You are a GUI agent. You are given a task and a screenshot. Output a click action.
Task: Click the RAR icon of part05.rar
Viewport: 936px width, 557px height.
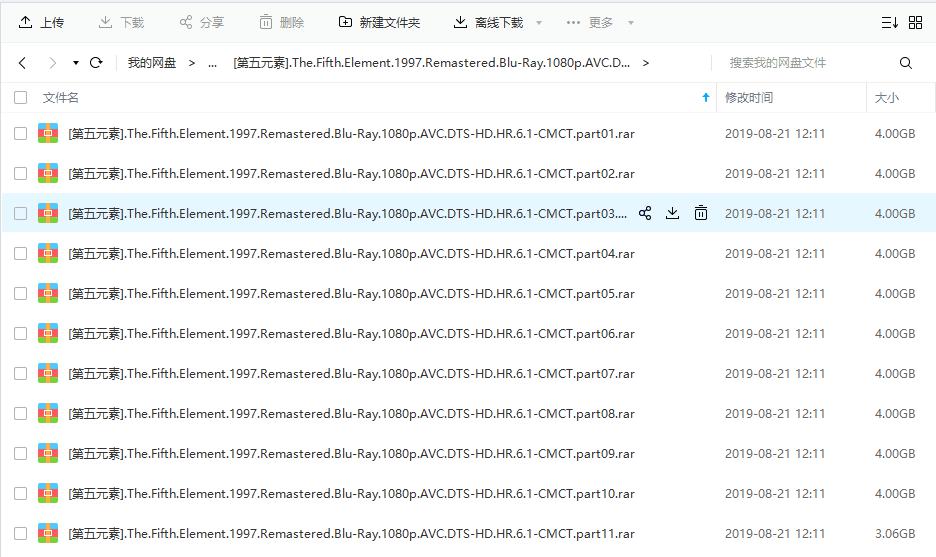click(48, 293)
